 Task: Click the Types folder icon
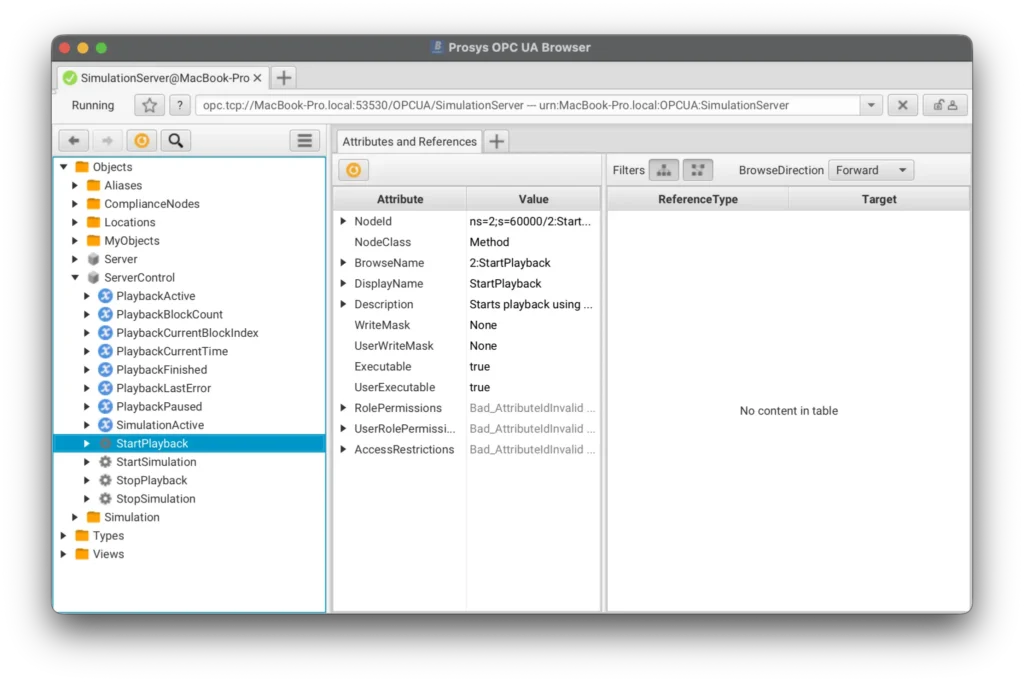pyautogui.click(x=82, y=536)
